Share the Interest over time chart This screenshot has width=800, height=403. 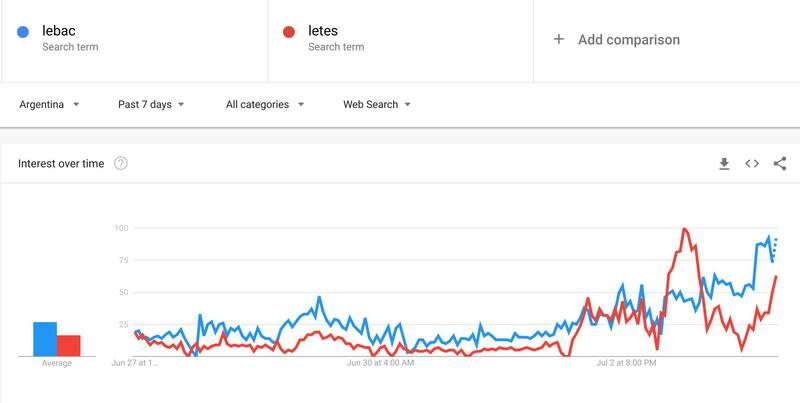[x=780, y=164]
